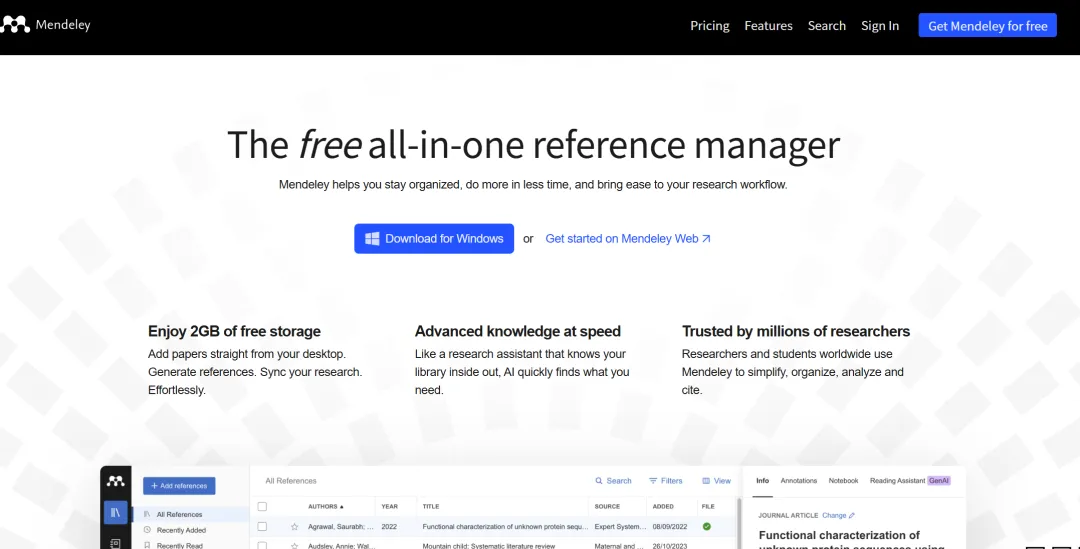Select the library icon in preview sidebar
The image size is (1080, 549).
[x=116, y=512]
